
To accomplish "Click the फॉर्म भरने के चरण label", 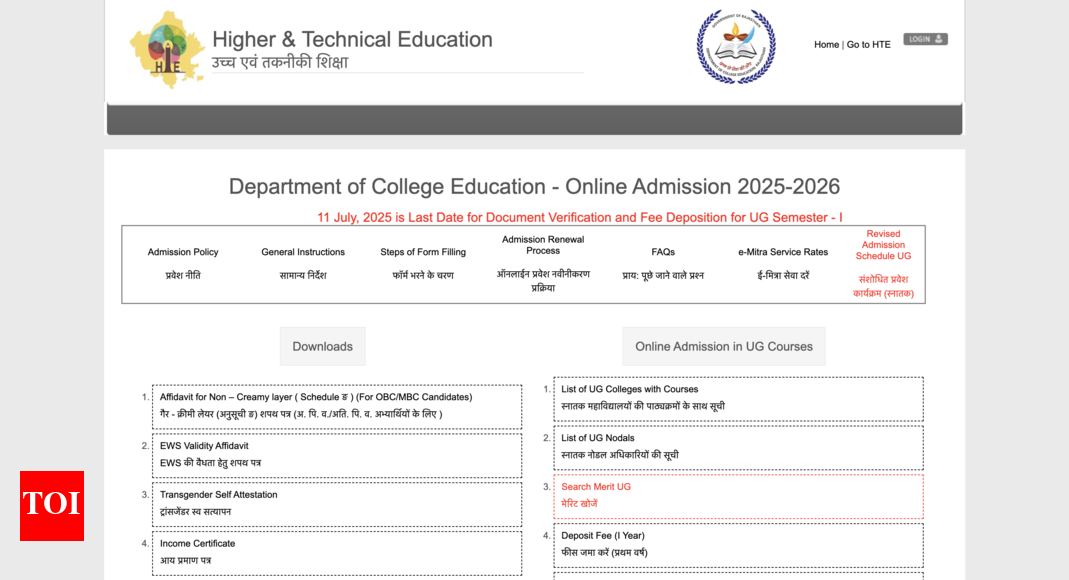I will 423,275.
